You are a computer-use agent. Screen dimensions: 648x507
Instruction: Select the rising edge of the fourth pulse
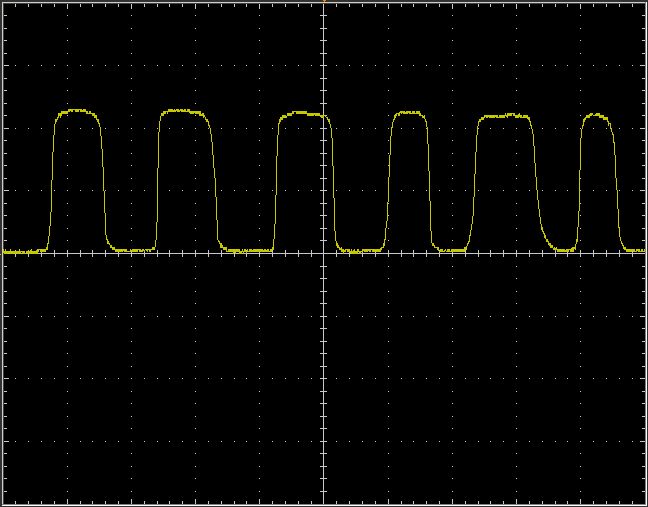389,180
